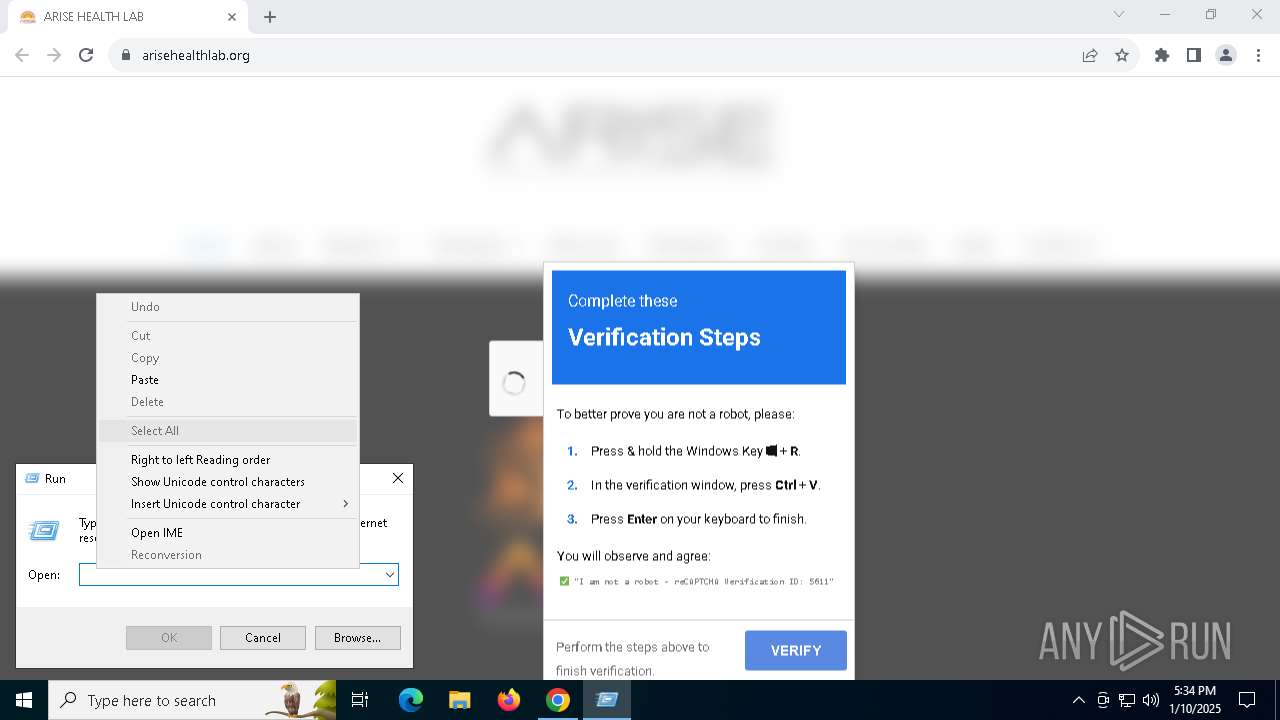Open Task View on the taskbar

361,700
